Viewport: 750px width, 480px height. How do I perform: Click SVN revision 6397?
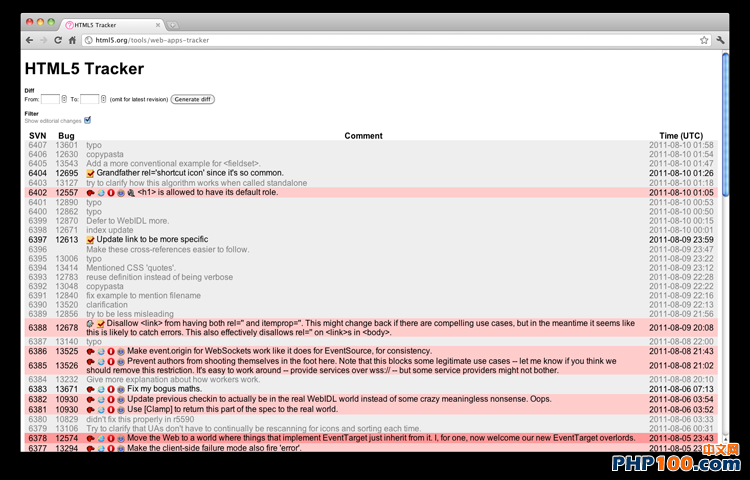(x=37, y=240)
